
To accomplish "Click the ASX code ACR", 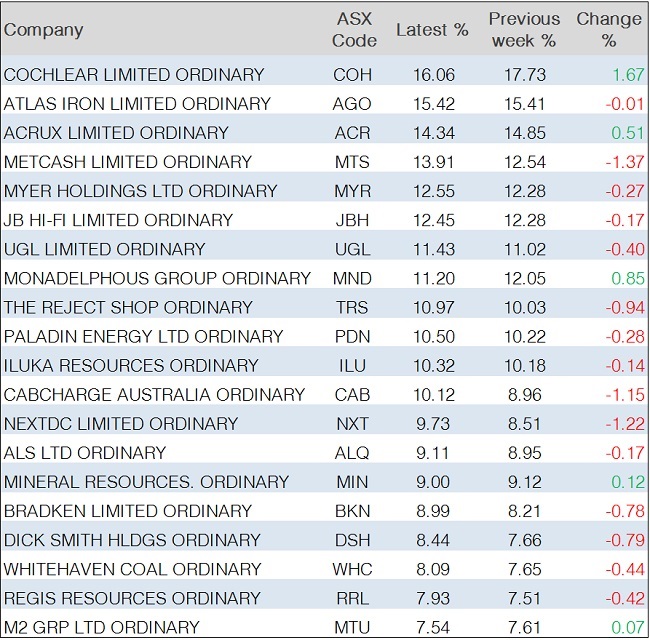I will 352,133.
